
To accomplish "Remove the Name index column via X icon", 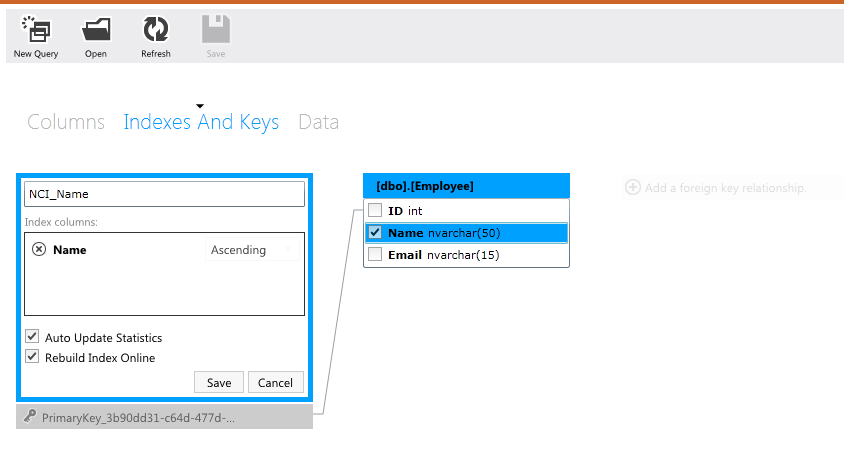I will [x=39, y=250].
